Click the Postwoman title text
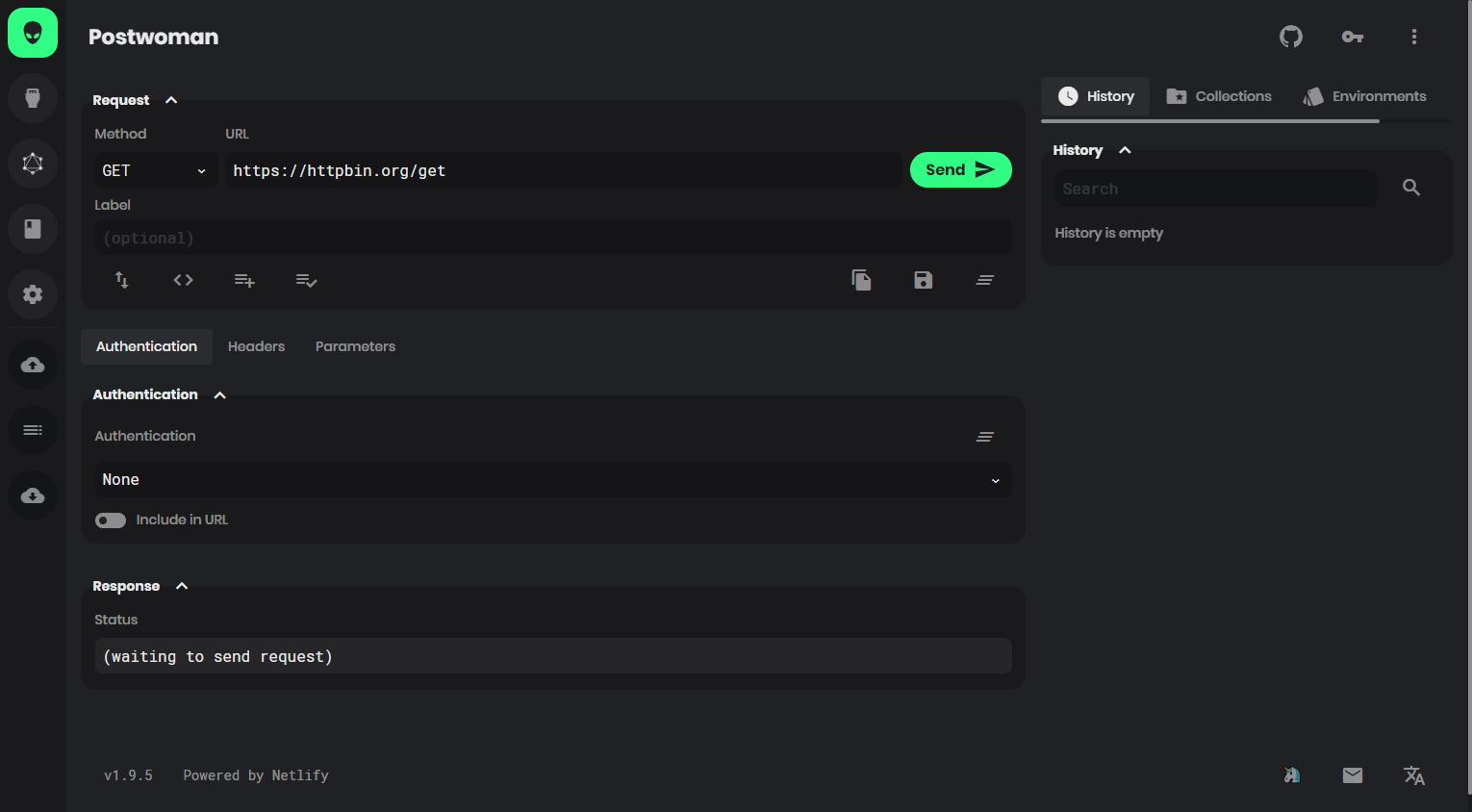 coord(153,37)
